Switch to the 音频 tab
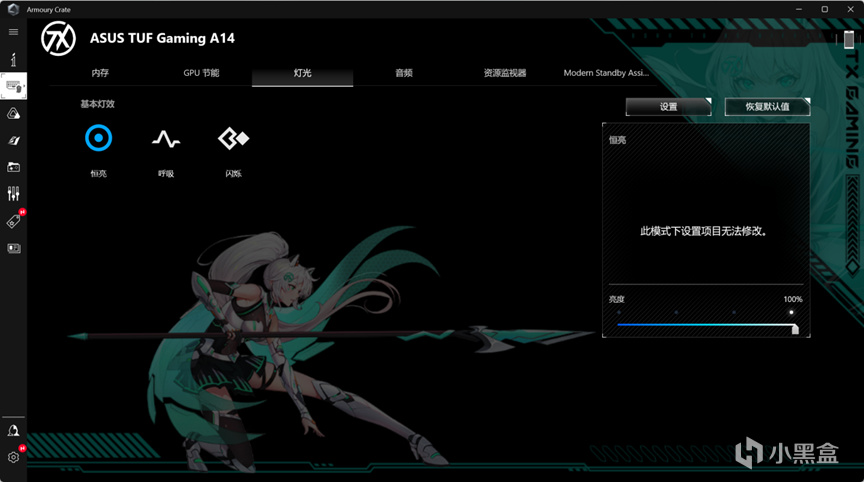864x482 pixels. coord(404,73)
